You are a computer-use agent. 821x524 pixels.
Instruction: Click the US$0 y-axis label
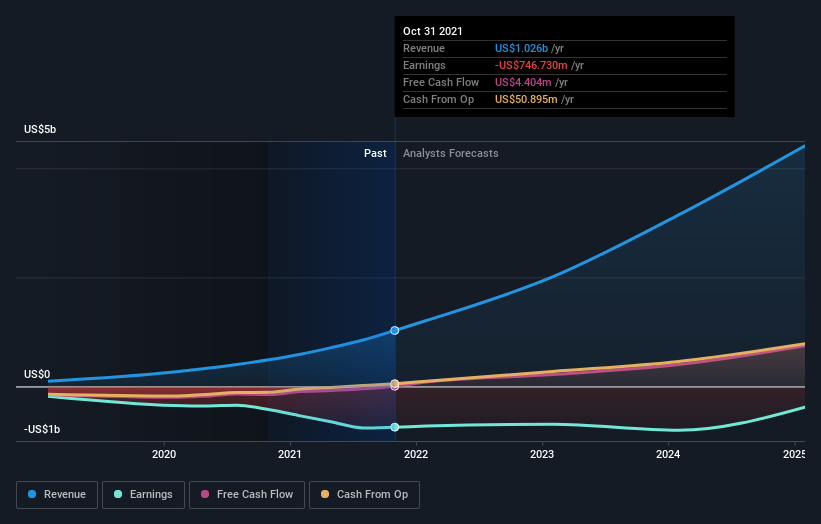click(x=37, y=374)
